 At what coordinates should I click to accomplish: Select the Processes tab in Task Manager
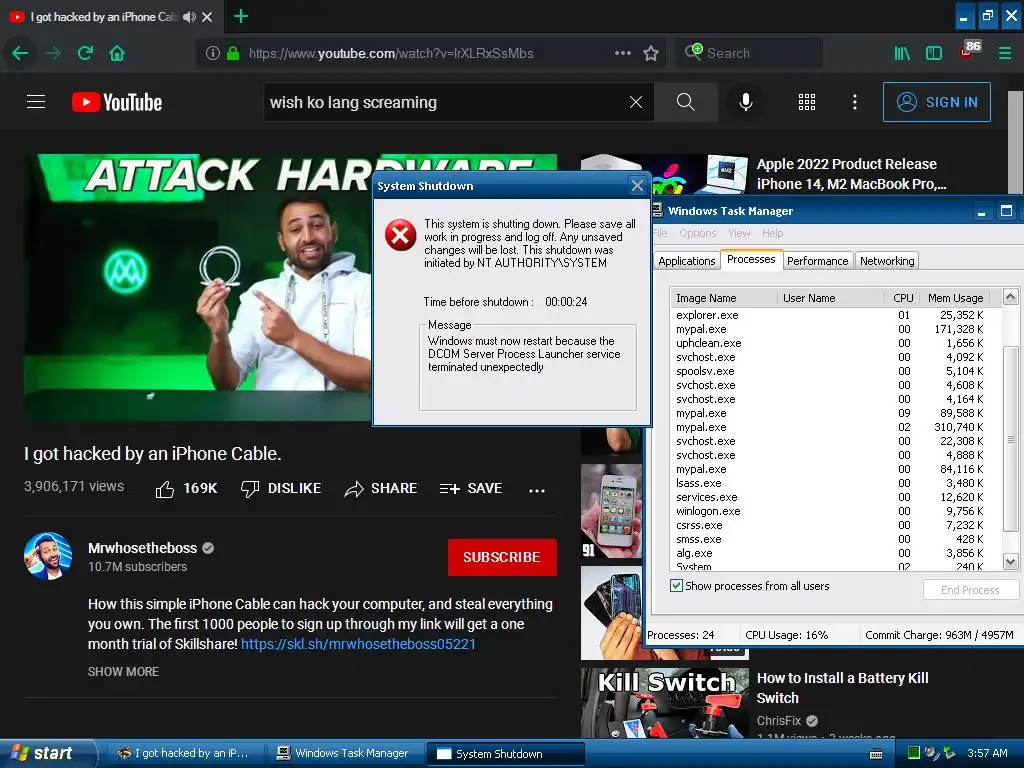click(751, 259)
